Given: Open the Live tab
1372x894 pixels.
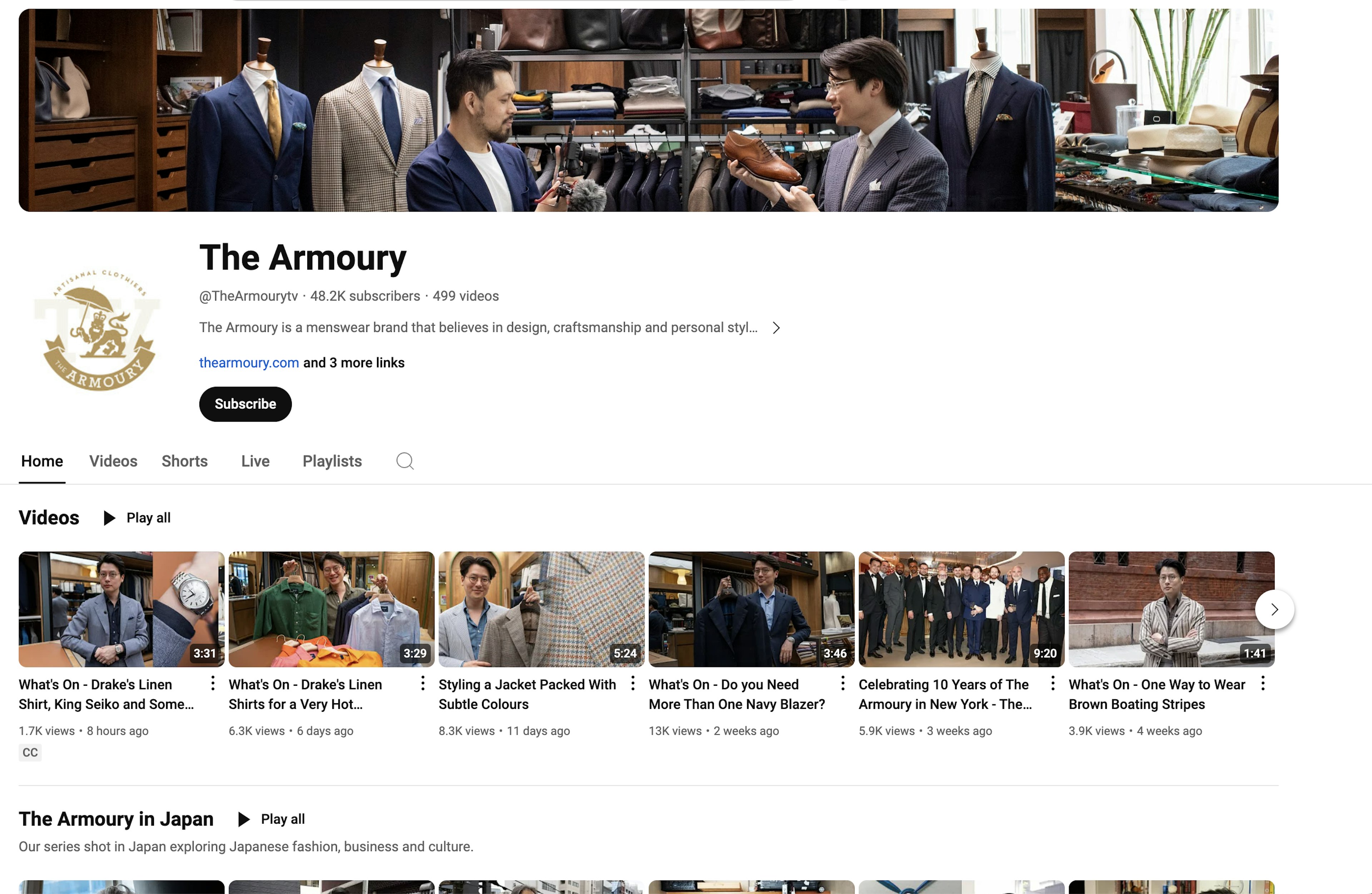Looking at the screenshot, I should [255, 461].
